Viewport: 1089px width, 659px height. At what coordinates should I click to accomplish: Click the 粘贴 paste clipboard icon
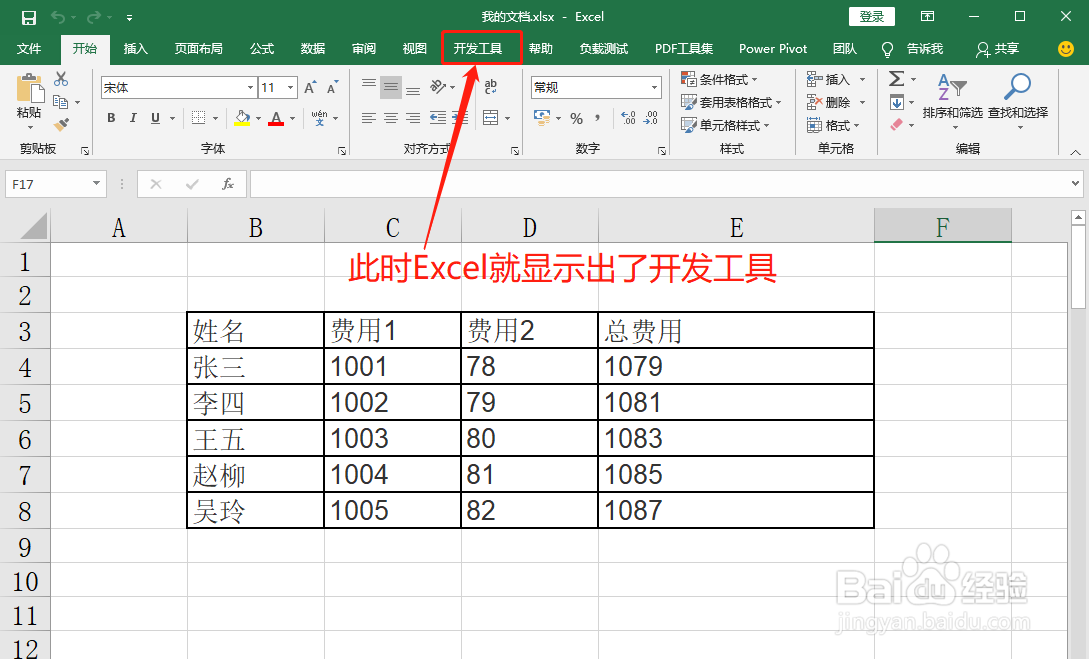click(29, 89)
